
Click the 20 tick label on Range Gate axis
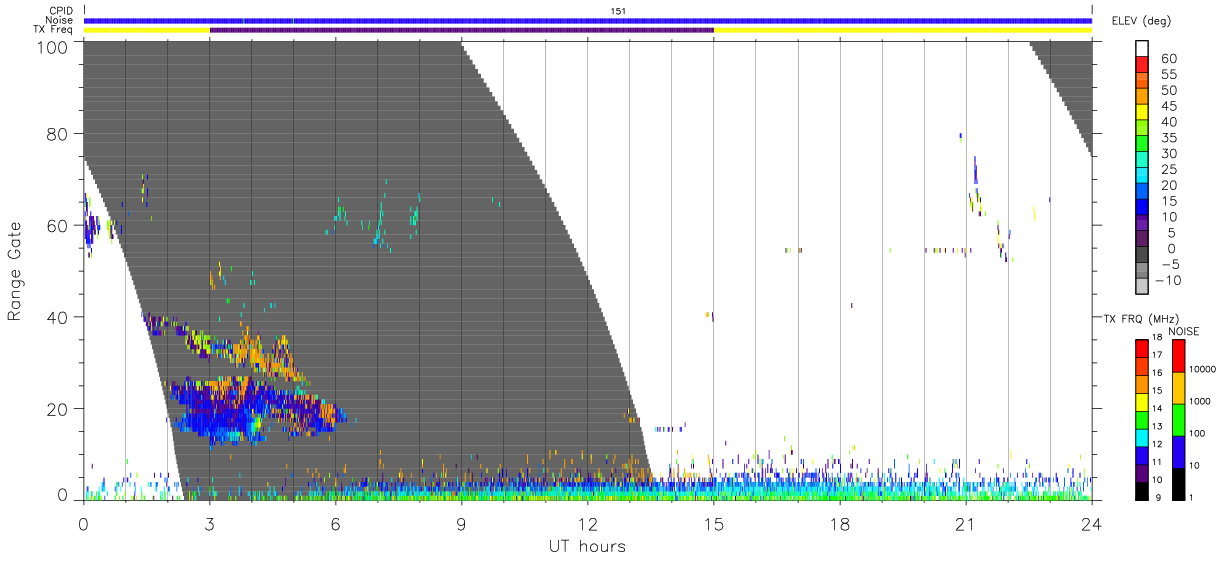tap(58, 409)
